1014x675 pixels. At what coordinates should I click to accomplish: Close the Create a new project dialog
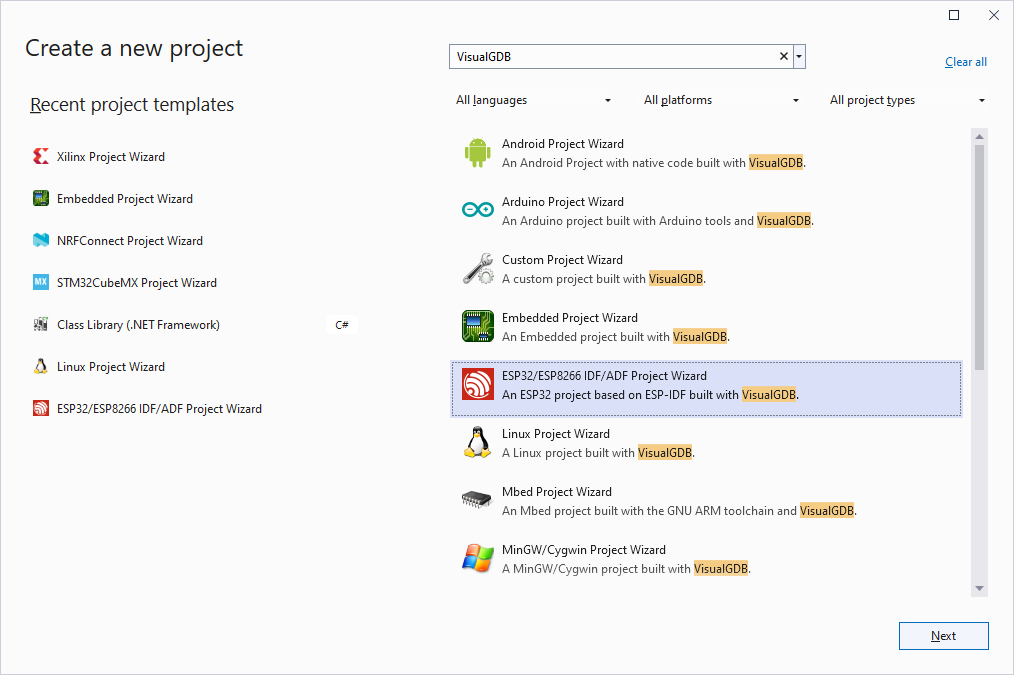coord(994,15)
